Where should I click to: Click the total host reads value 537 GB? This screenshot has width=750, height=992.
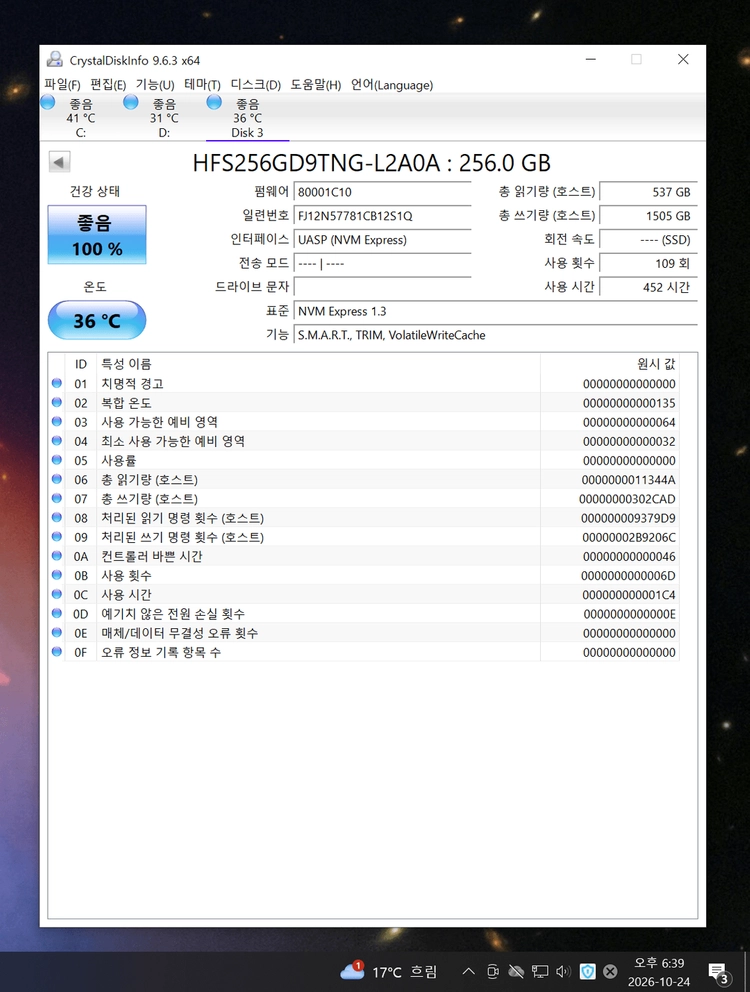(648, 192)
